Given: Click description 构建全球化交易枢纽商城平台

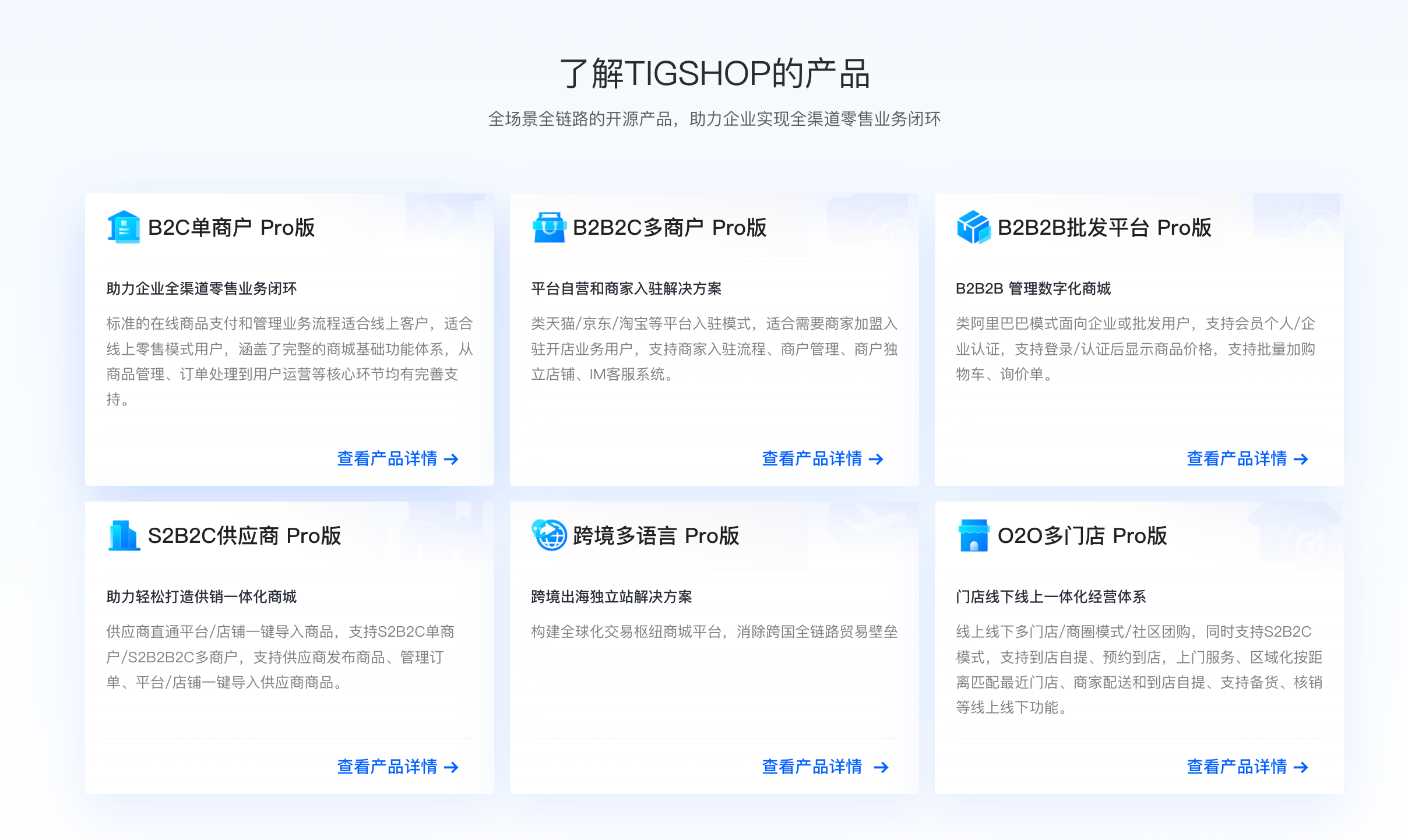Looking at the screenshot, I should click(714, 632).
